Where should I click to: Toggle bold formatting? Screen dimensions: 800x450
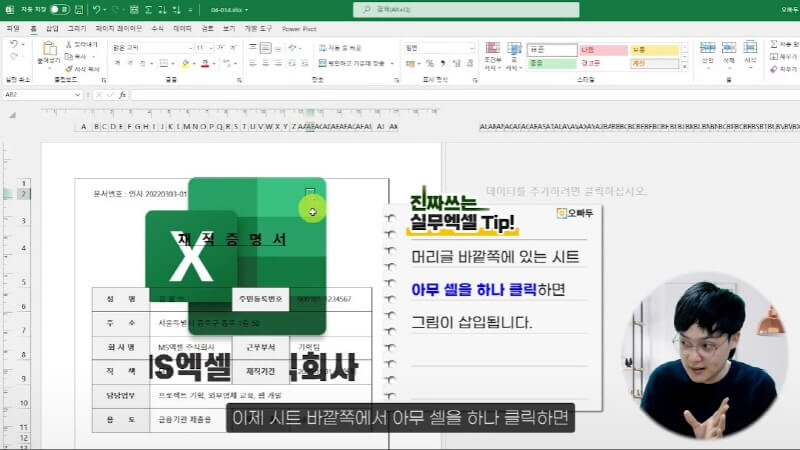point(117,63)
